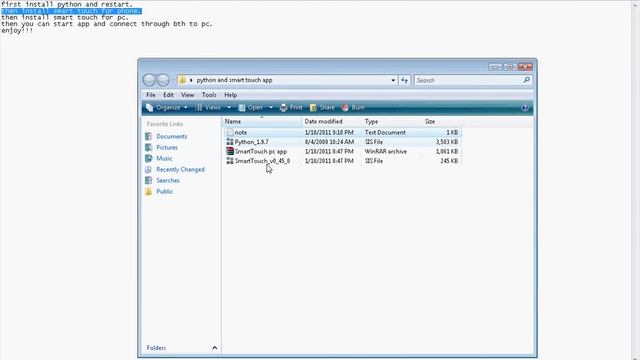The height and width of the screenshot is (360, 640).
Task: Open Public in Favorite Links
Action: (164, 191)
